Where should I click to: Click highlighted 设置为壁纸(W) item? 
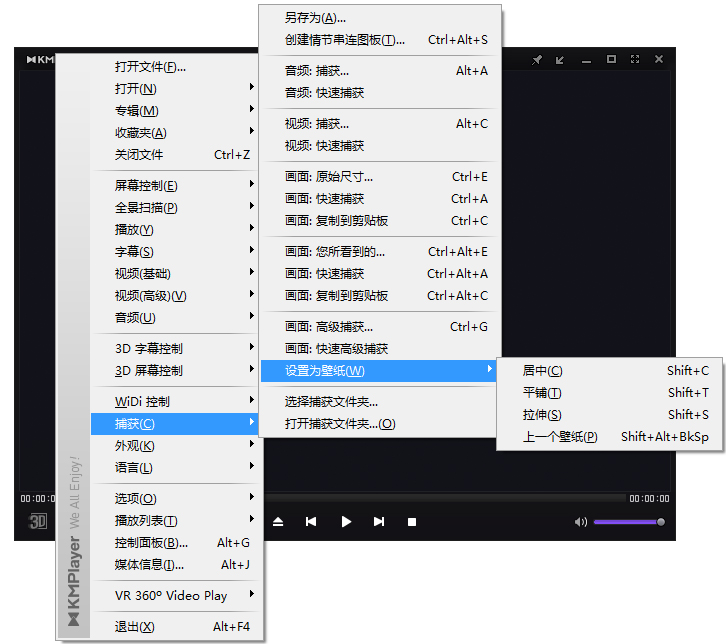380,371
